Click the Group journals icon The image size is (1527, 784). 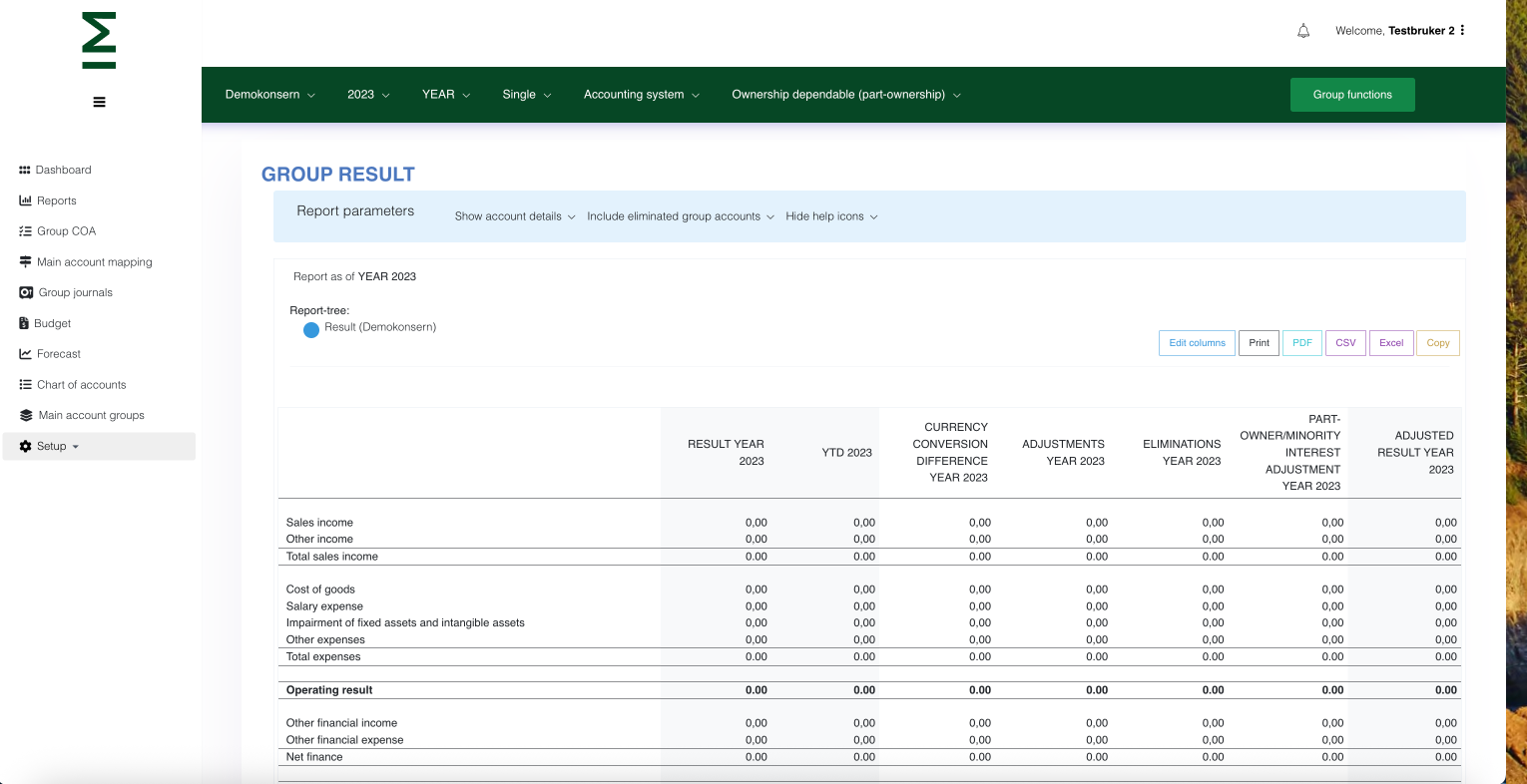26,292
